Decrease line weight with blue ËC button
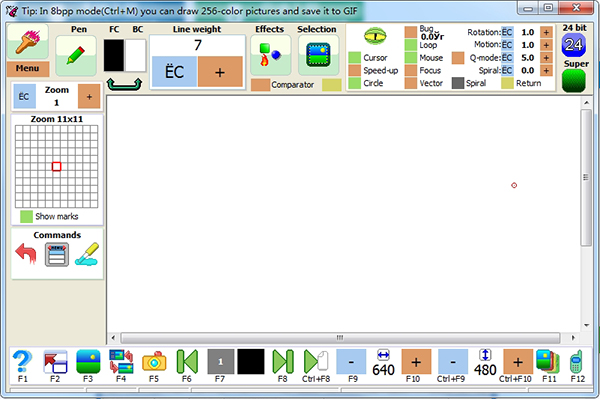The width and height of the screenshot is (600, 399). pos(174,72)
